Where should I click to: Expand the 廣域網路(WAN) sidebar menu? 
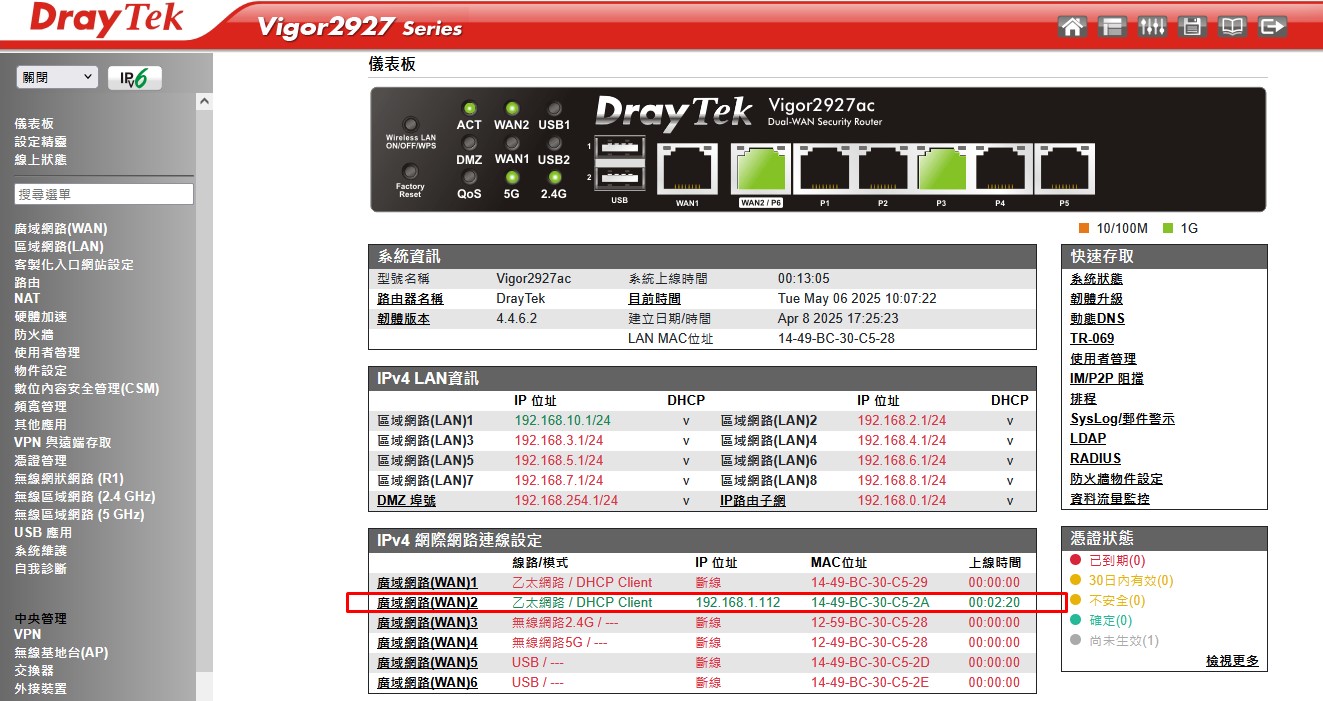pyautogui.click(x=60, y=229)
